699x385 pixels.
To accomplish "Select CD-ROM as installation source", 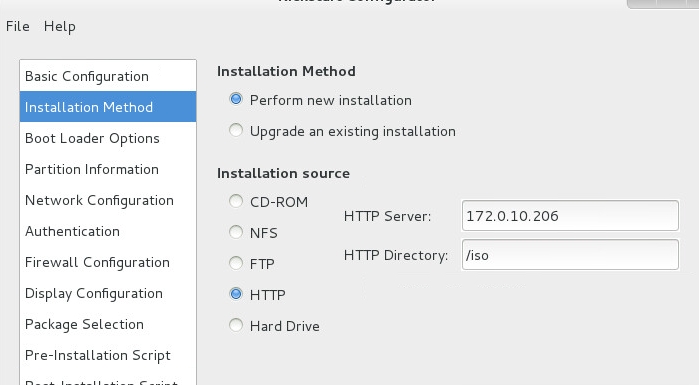I will tap(236, 201).
